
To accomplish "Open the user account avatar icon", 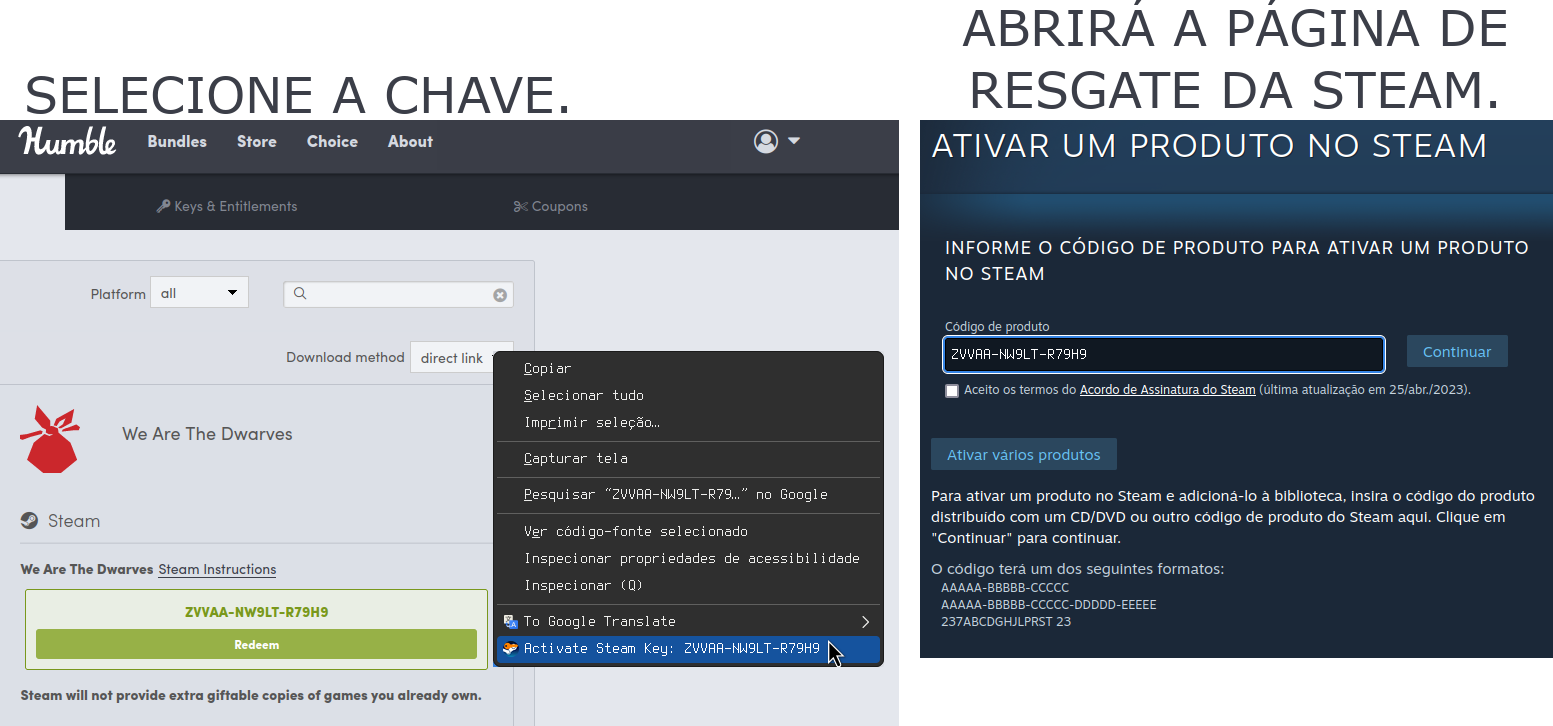I will [766, 141].
